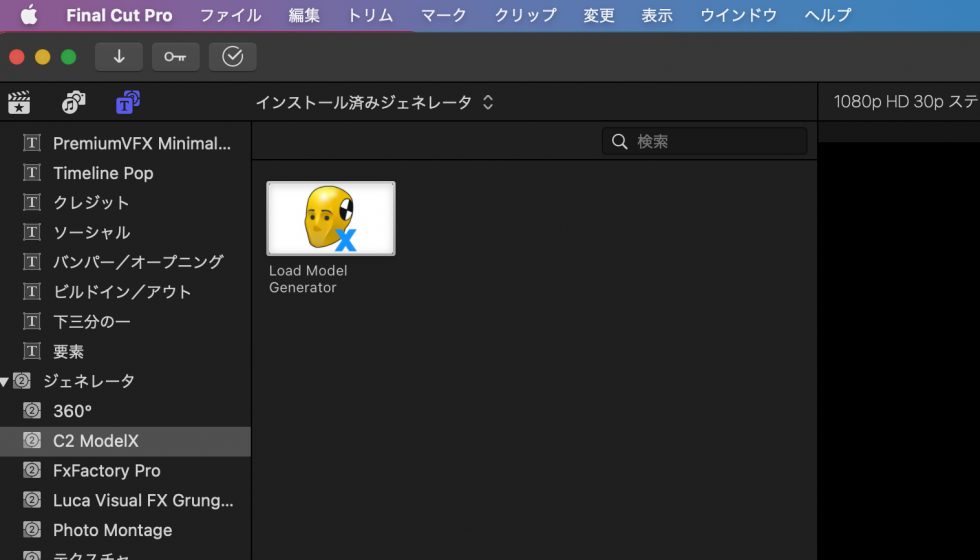Click the generator icon beside FxFactory Pro
Screen dimensions: 980x560
pyautogui.click(x=32, y=470)
